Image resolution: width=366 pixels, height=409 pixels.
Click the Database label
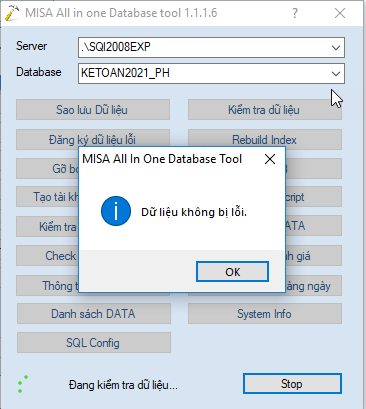[39, 72]
